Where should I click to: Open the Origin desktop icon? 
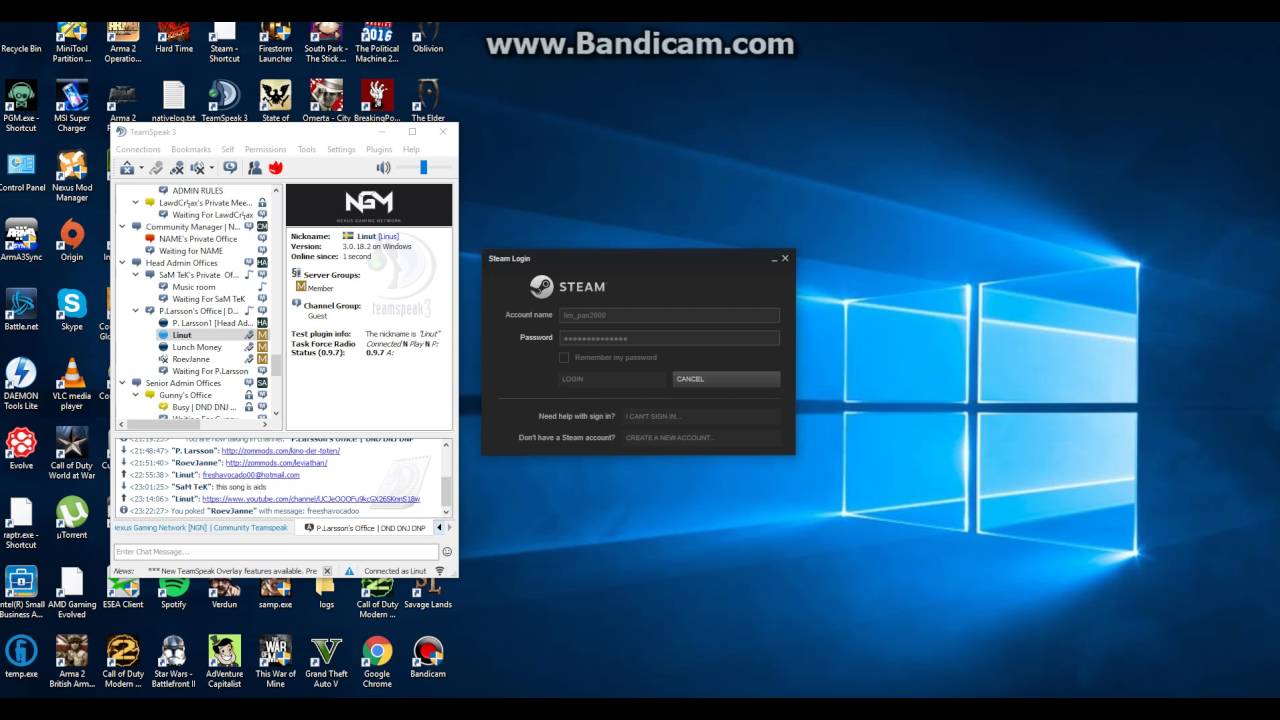point(72,241)
